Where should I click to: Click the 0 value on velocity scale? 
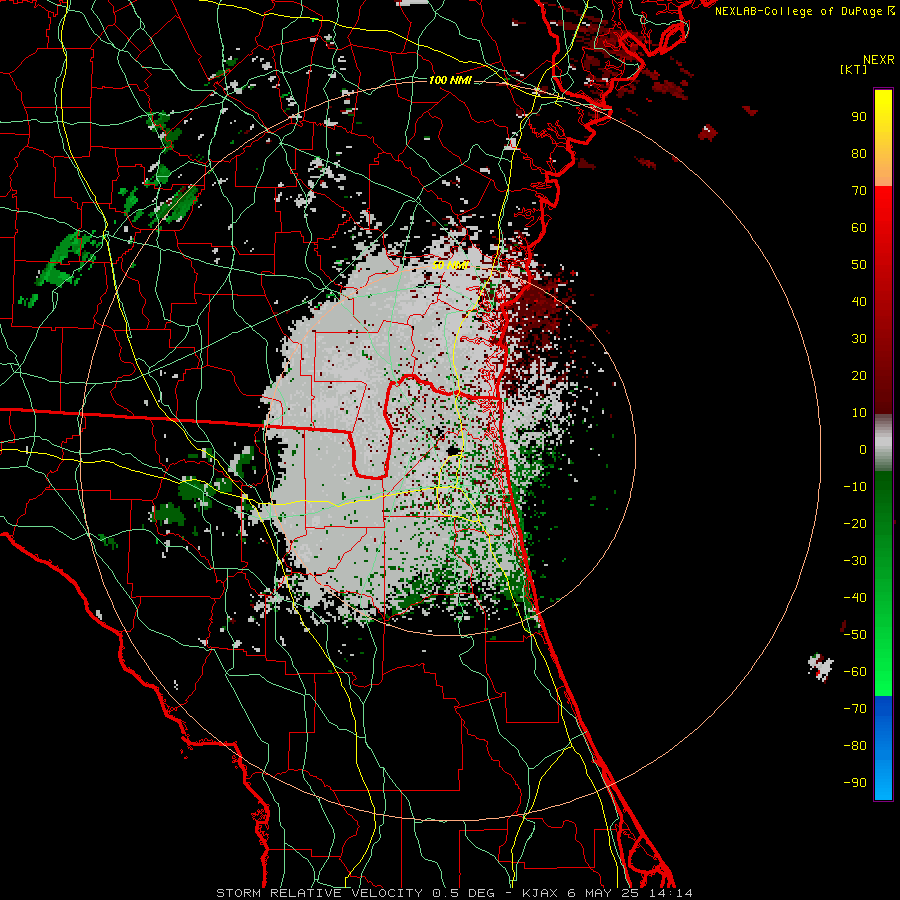(863, 450)
